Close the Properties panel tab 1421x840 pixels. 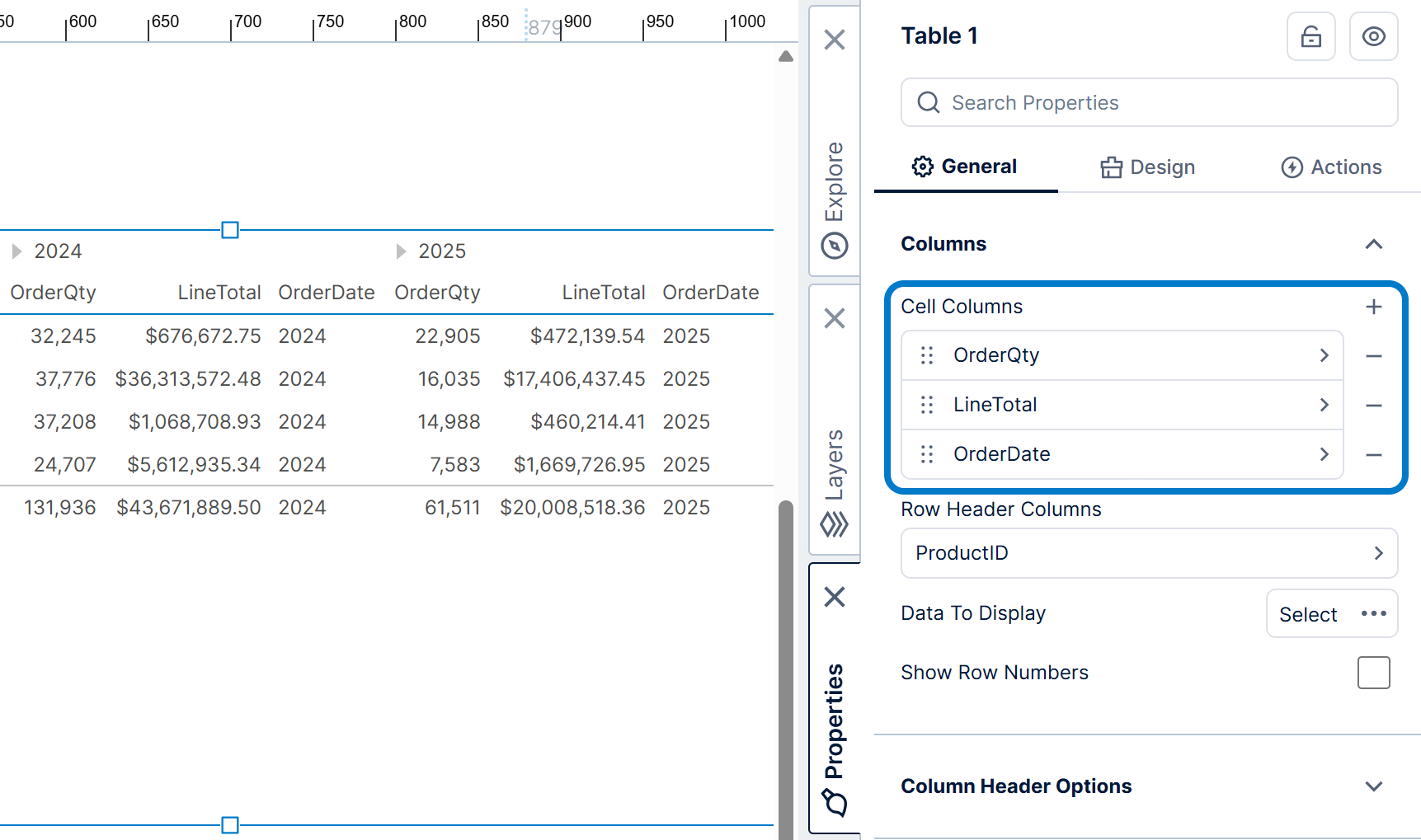click(835, 597)
